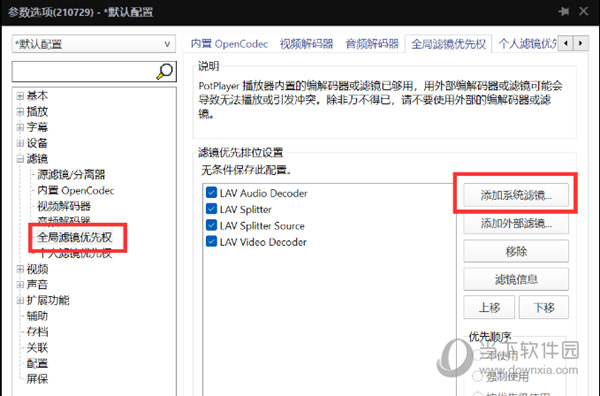The width and height of the screenshot is (600, 396).
Task: Show more tabs with the right arrow
Action: (x=580, y=43)
